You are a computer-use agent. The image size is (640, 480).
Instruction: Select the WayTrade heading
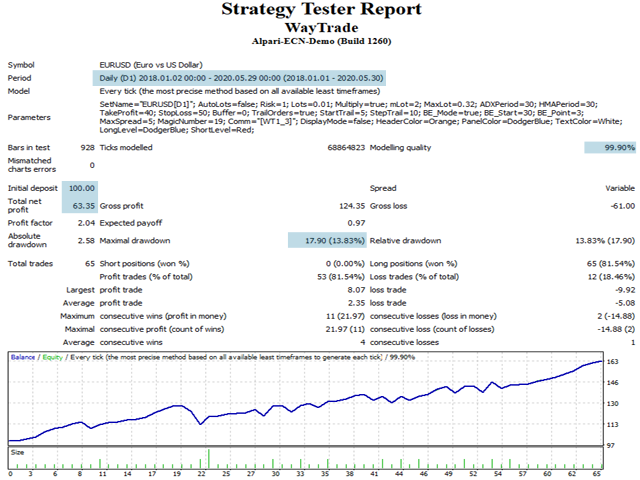click(x=322, y=28)
